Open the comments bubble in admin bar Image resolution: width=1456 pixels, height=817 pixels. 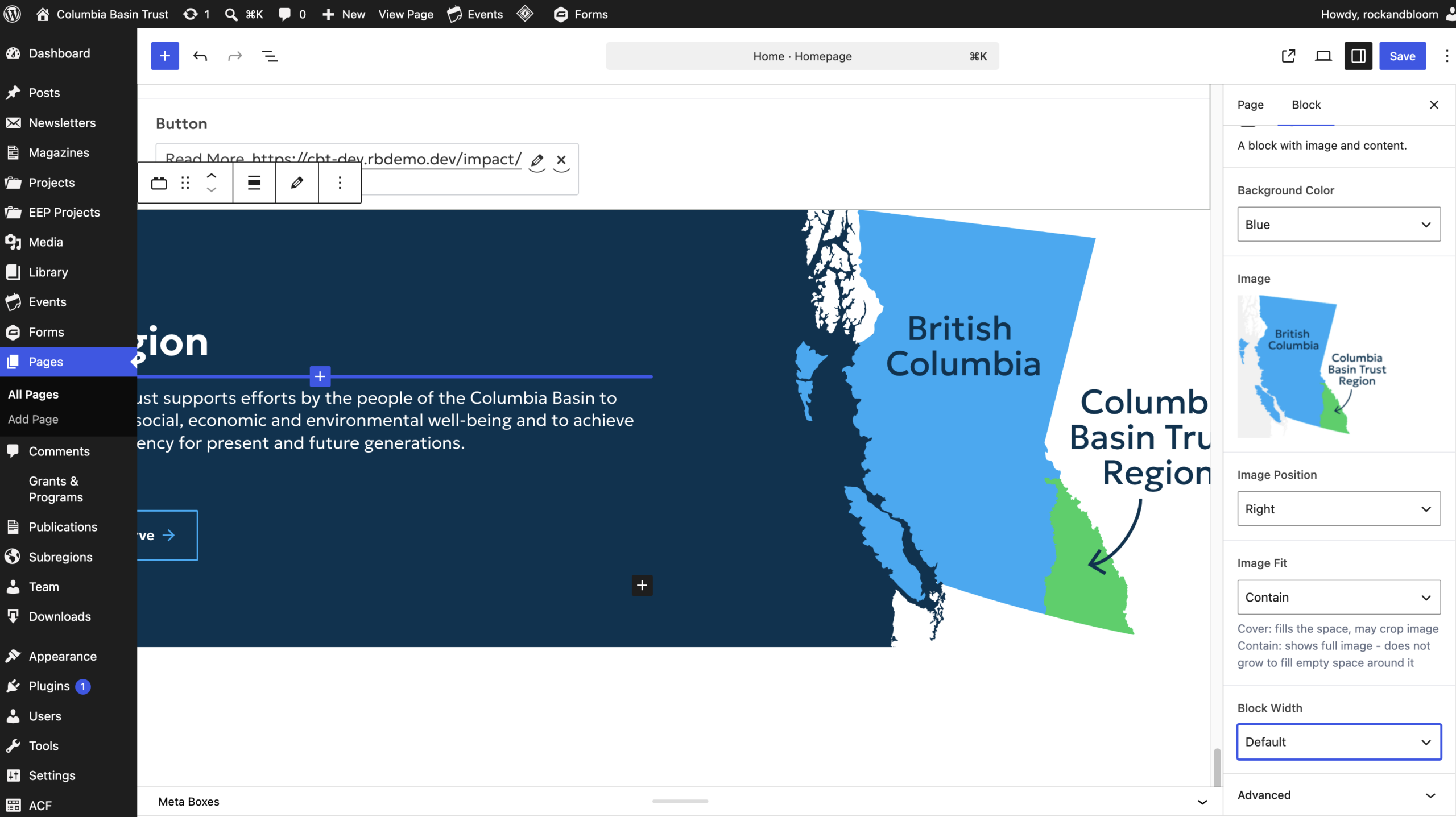click(x=292, y=14)
